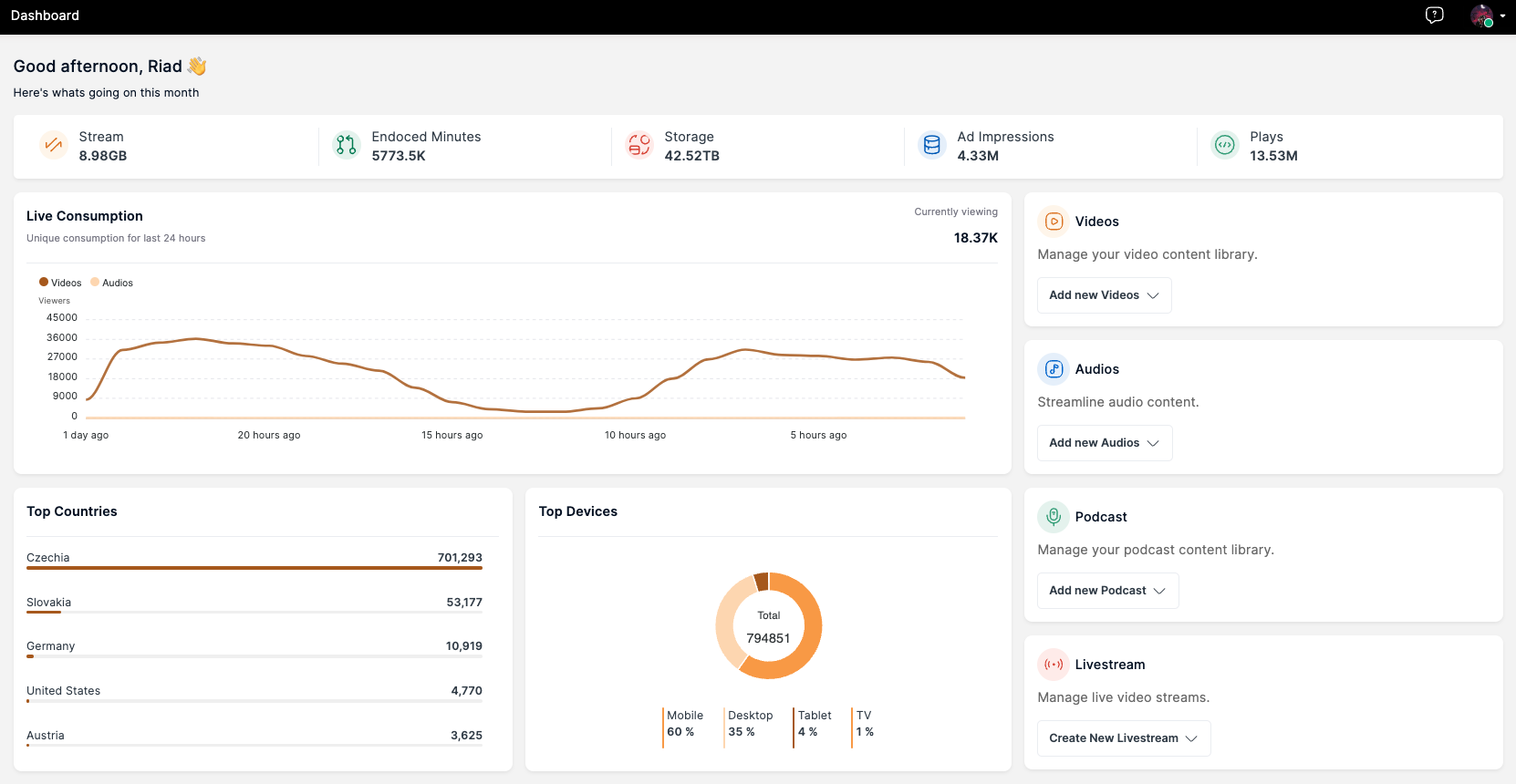Click the Storage stat icon
Screen dimensions: 1516x784
(639, 145)
